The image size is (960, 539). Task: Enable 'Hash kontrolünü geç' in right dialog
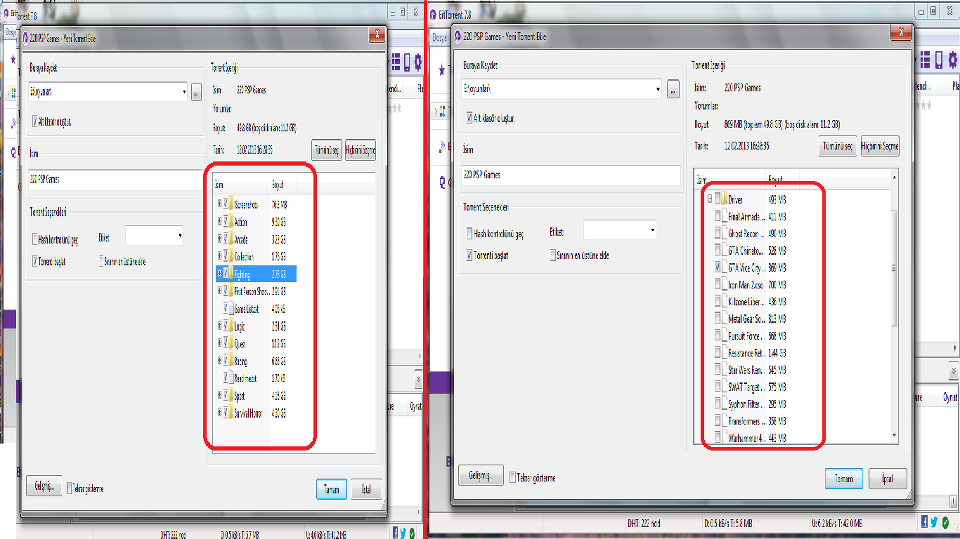[470, 233]
